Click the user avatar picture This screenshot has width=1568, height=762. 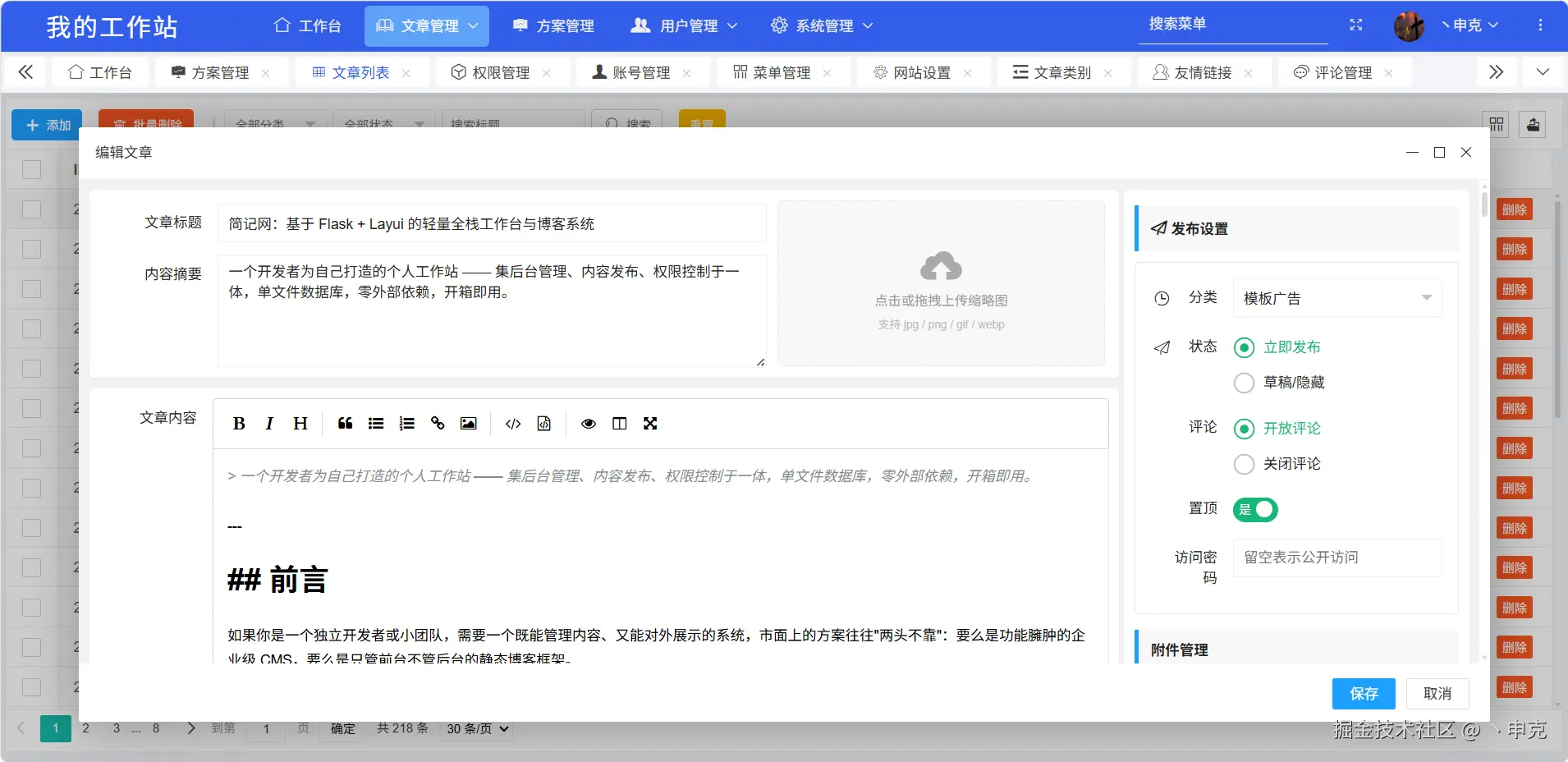coord(1409,26)
